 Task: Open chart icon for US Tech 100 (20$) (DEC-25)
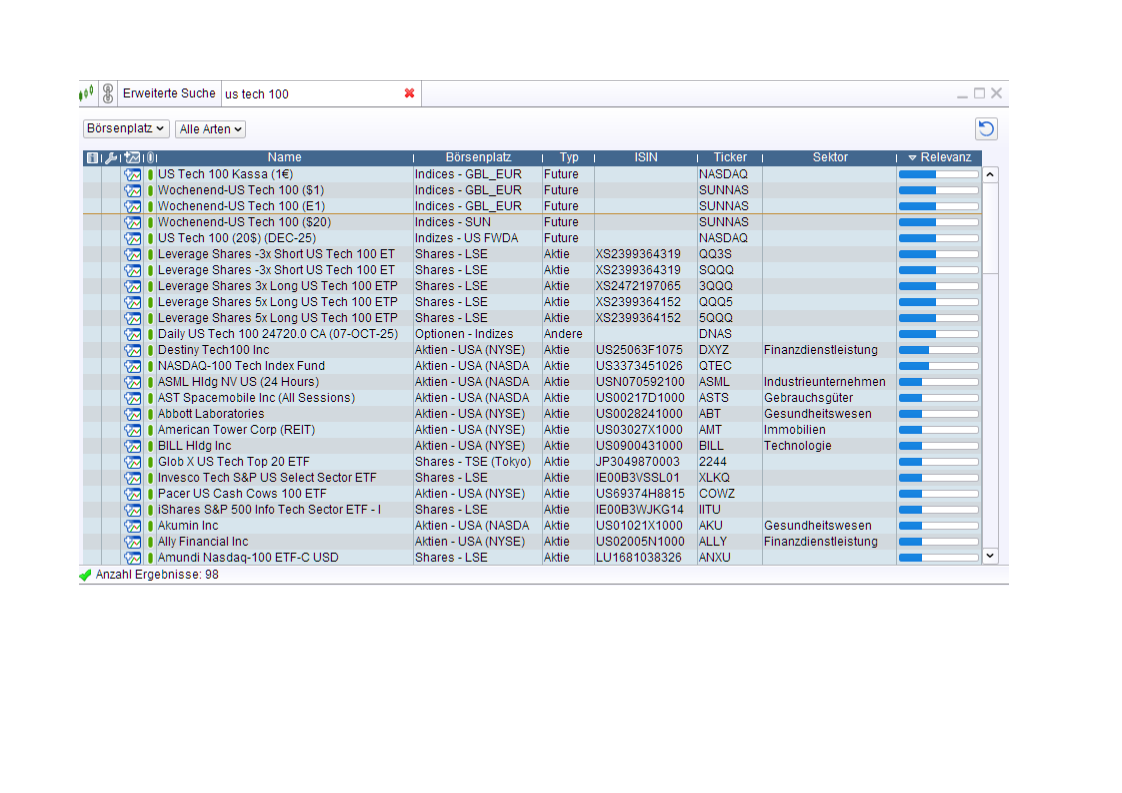(x=132, y=238)
